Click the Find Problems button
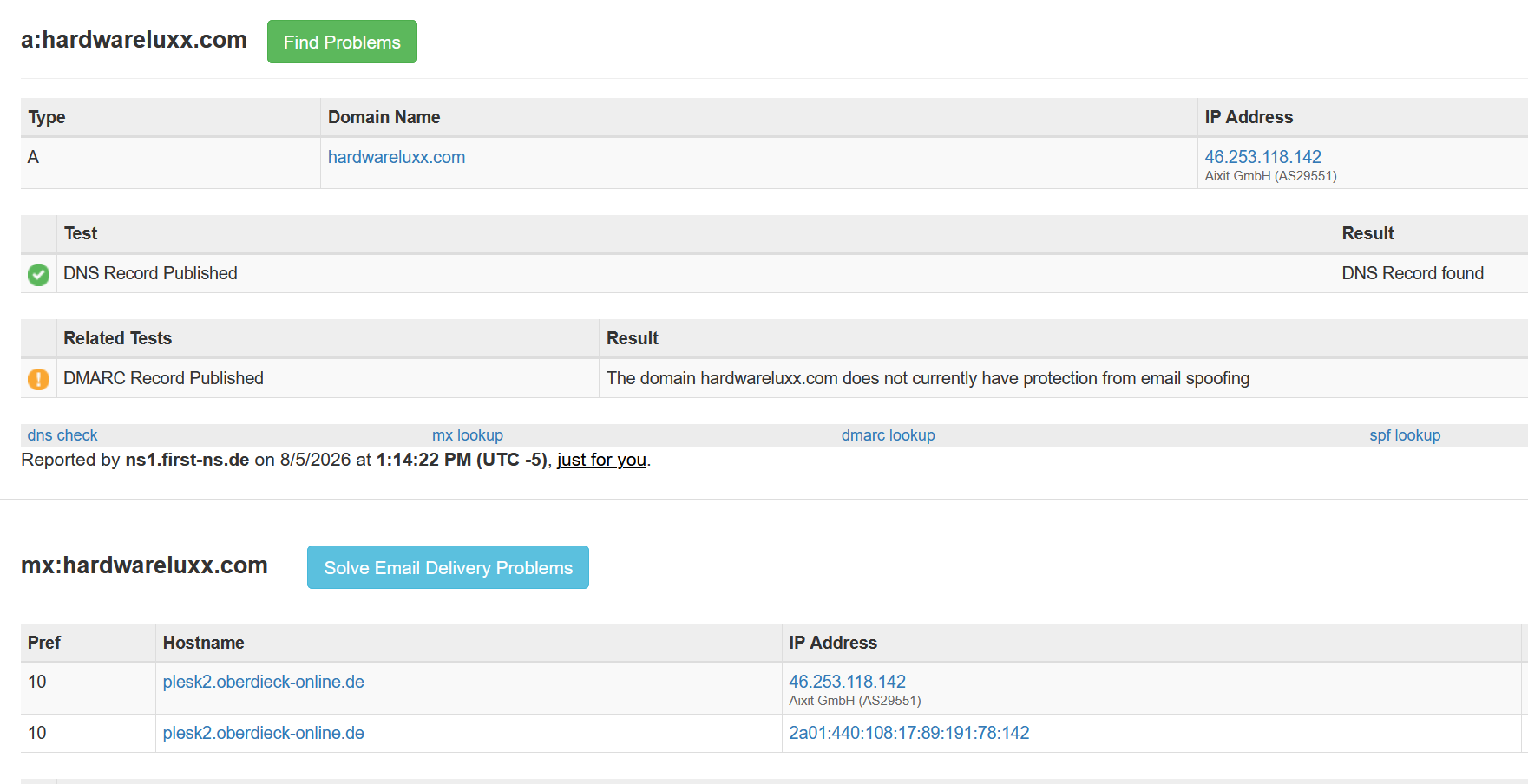The width and height of the screenshot is (1528, 784). (x=342, y=42)
